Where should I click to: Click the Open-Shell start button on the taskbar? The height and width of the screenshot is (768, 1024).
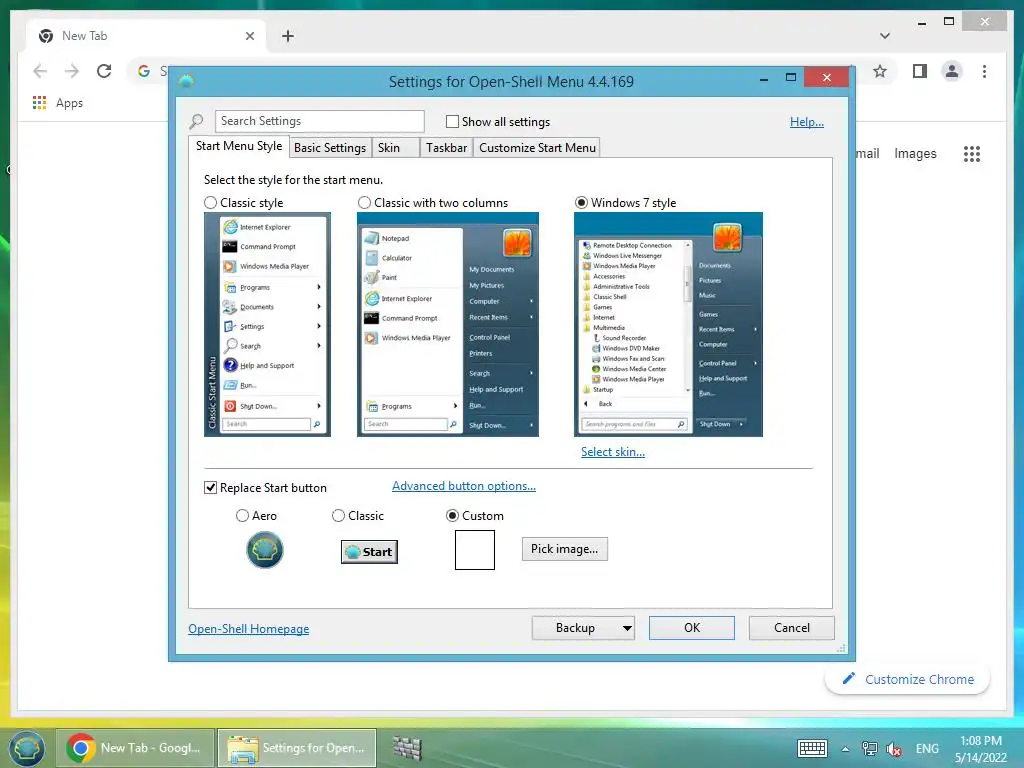[26, 748]
